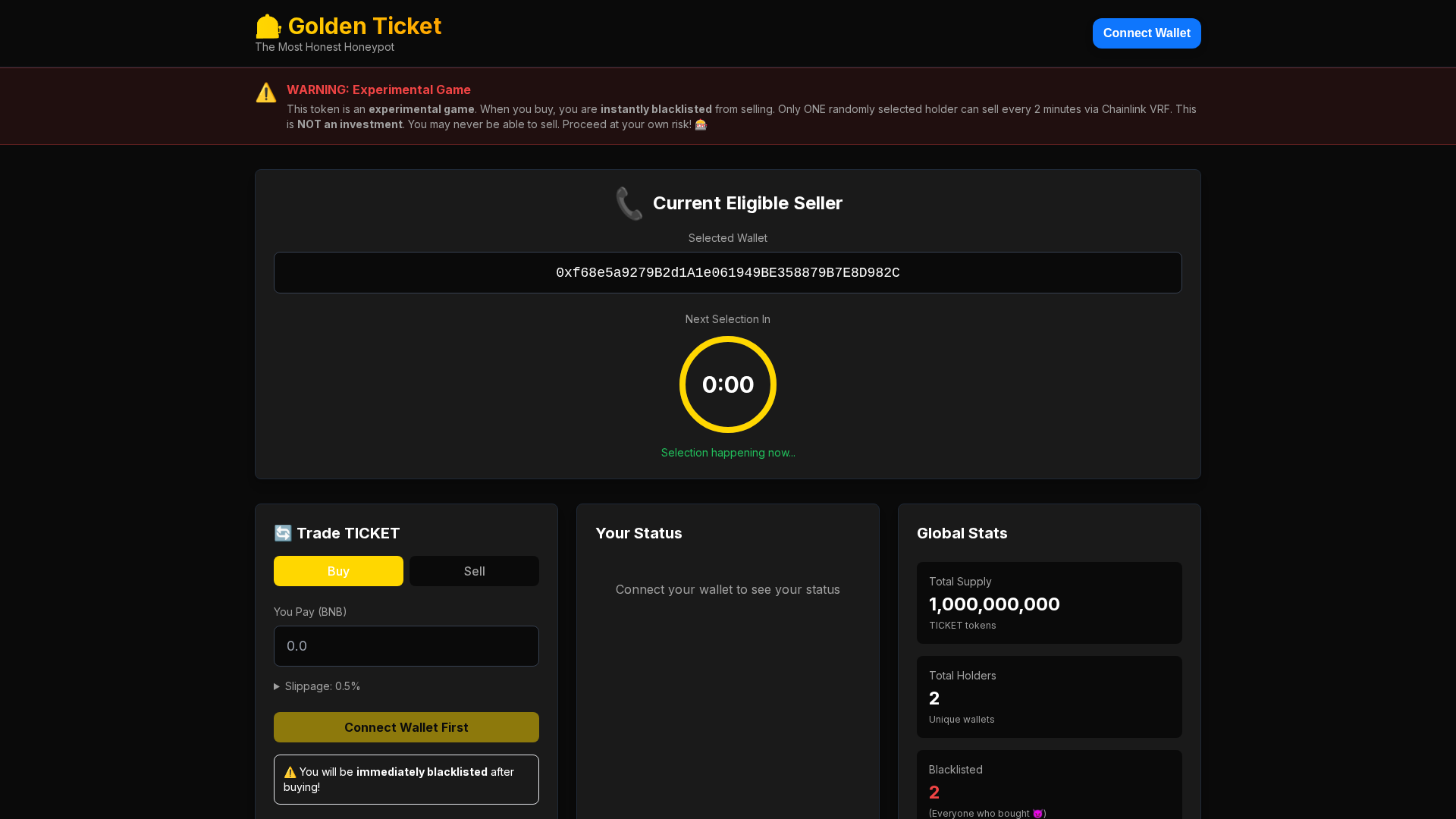Click the 'Your Status' heading
1456x819 pixels.
coord(639,533)
